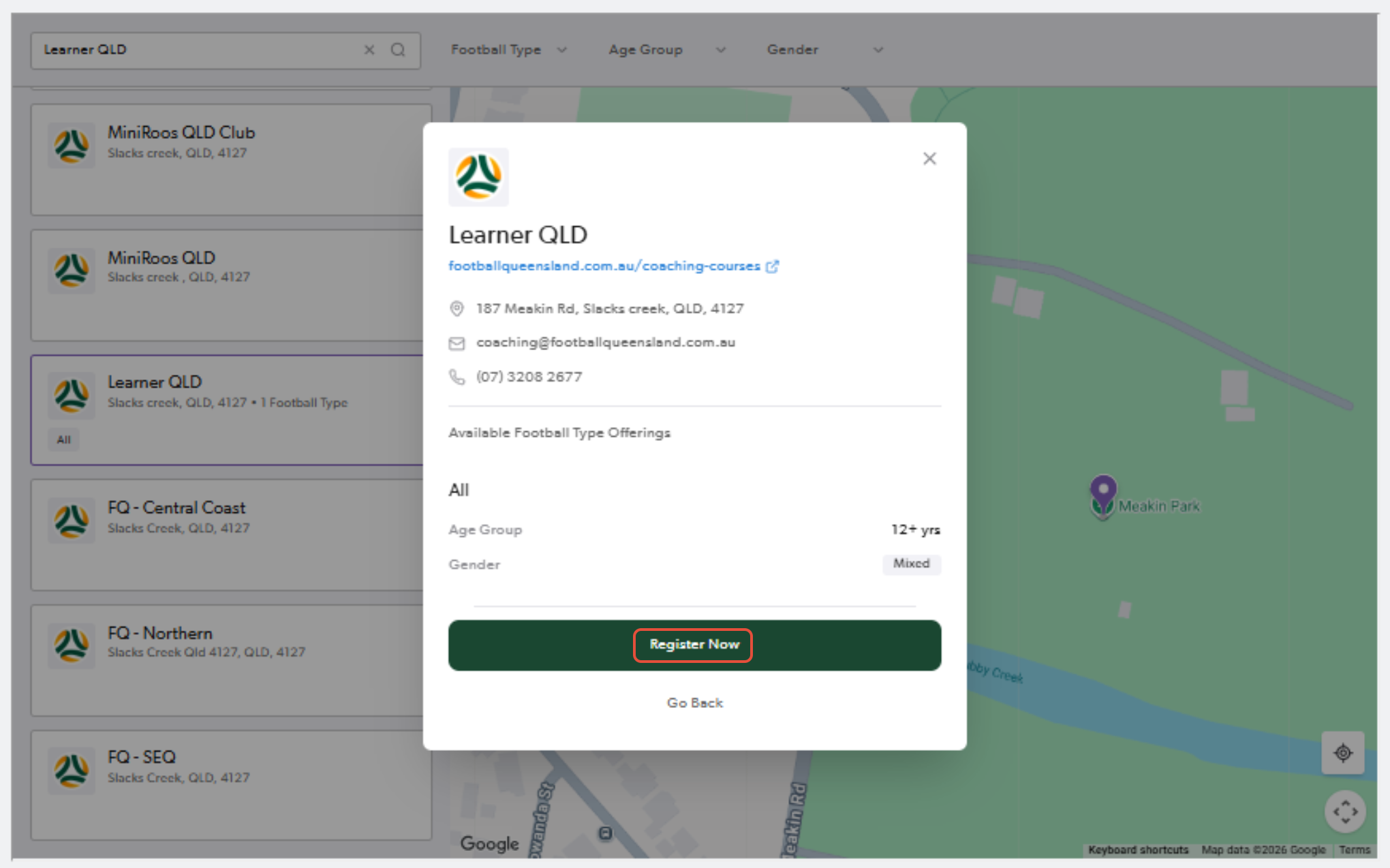Open the map Keyboard shortcuts
Viewport: 1390px width, 868px height.
click(1138, 850)
